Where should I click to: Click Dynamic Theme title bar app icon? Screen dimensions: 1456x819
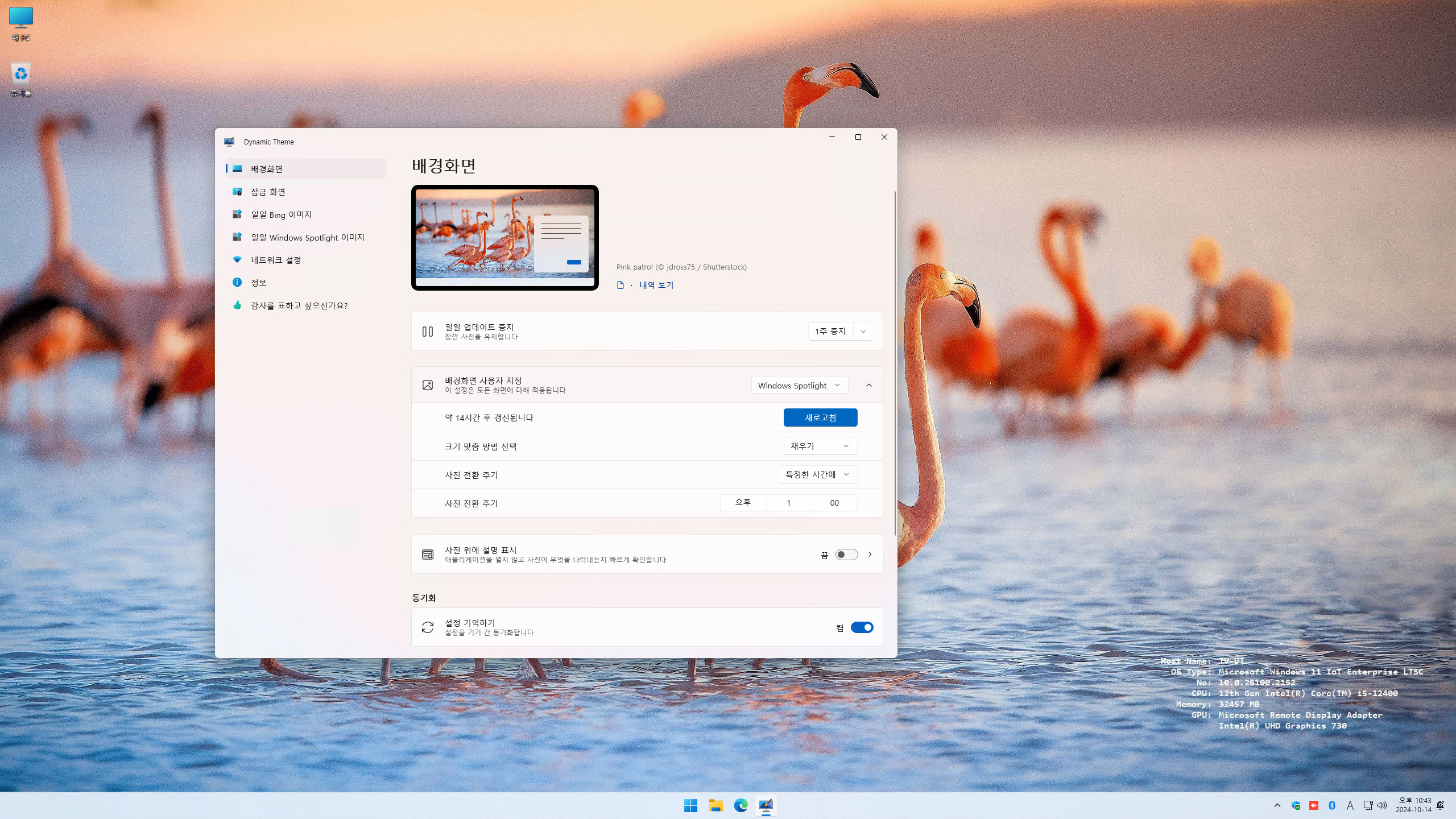tap(229, 142)
